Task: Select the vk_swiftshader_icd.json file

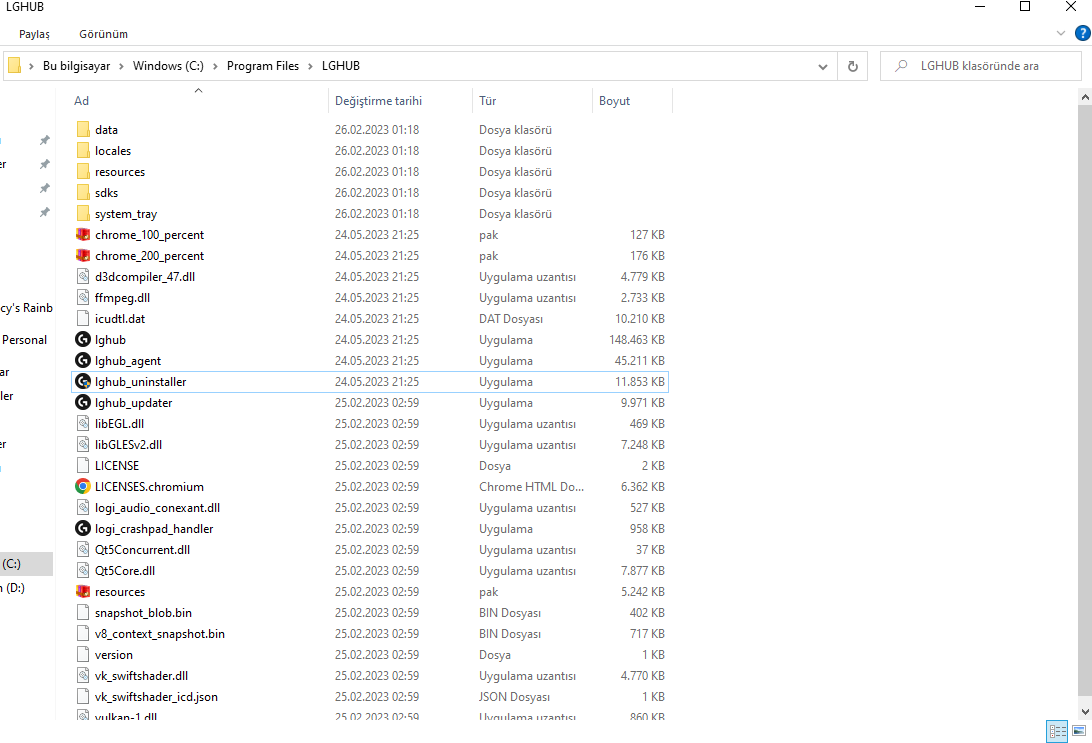Action: [x=370, y=696]
